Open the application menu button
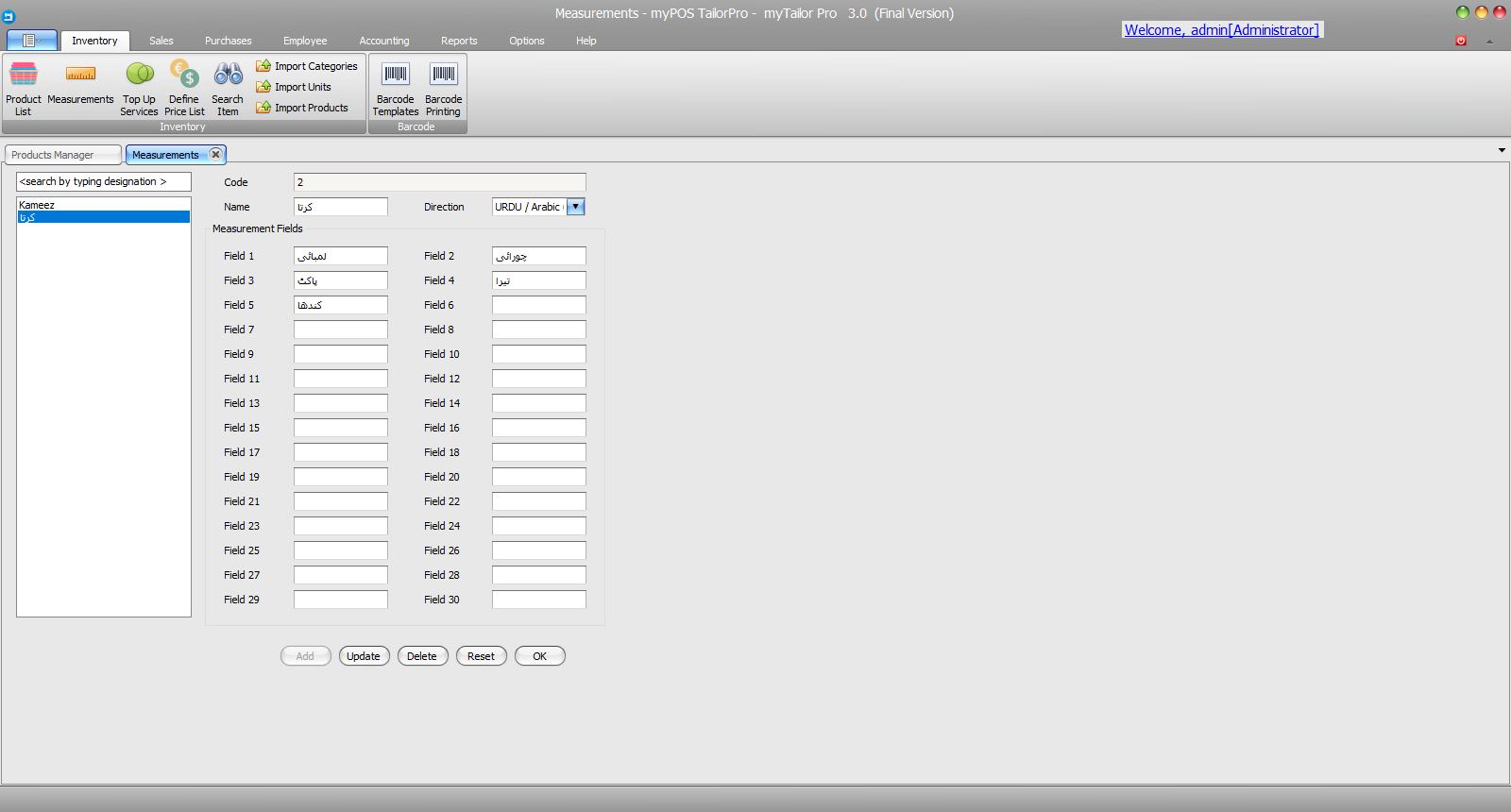This screenshot has width=1511, height=812. click(x=31, y=41)
